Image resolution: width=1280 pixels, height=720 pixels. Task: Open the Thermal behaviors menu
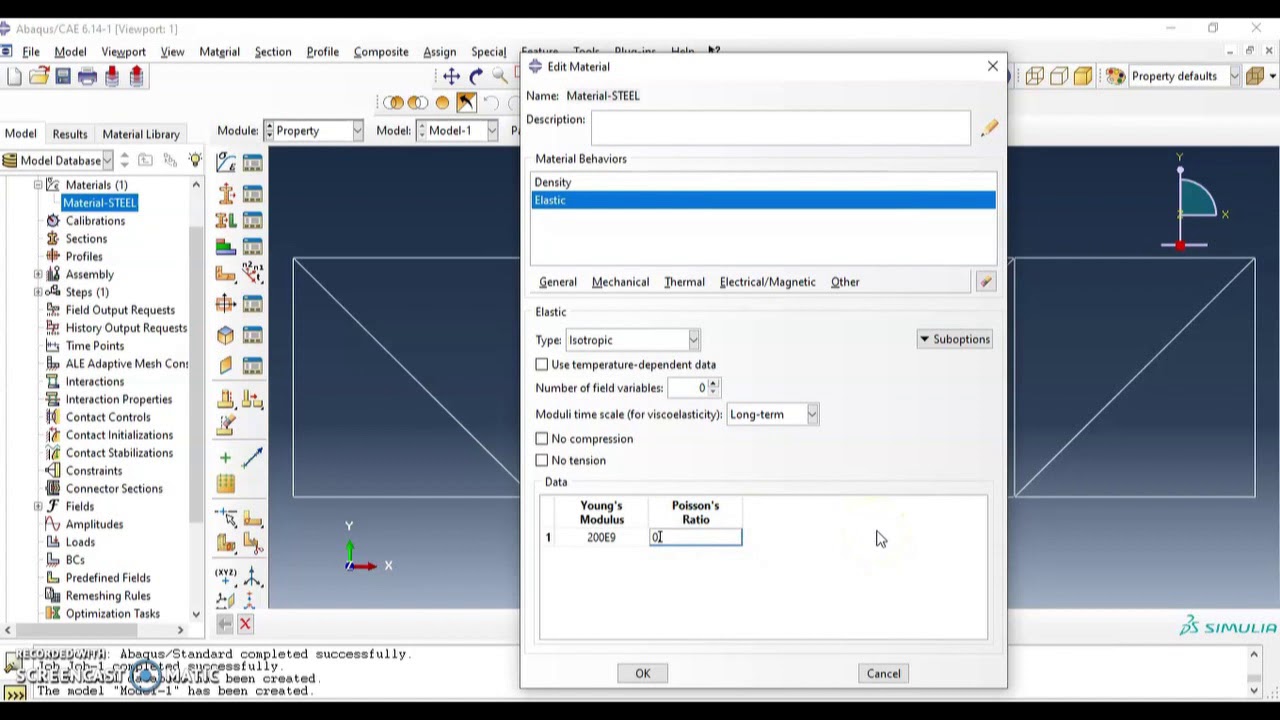(x=684, y=282)
